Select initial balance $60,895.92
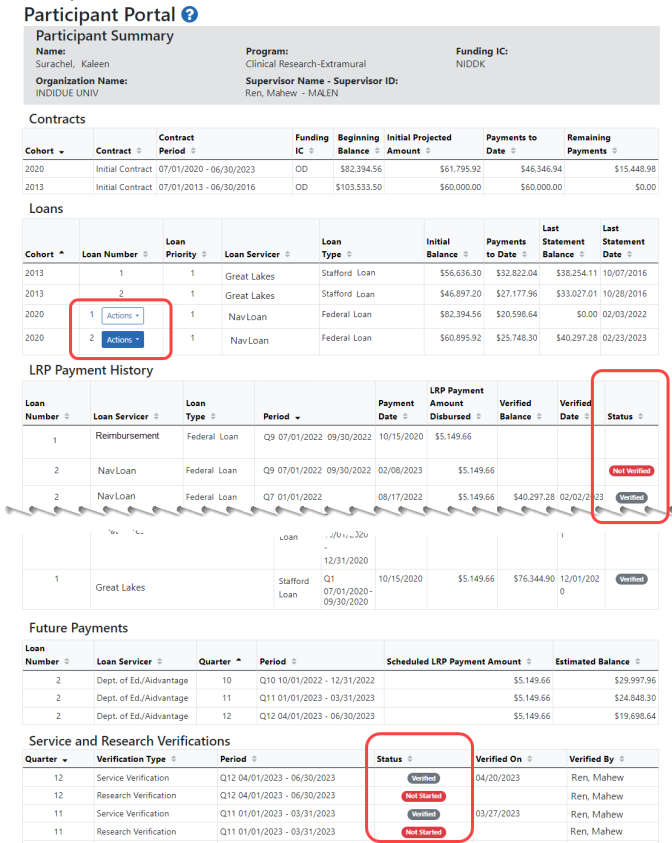Image resolution: width=672 pixels, height=843 pixels. (461, 338)
